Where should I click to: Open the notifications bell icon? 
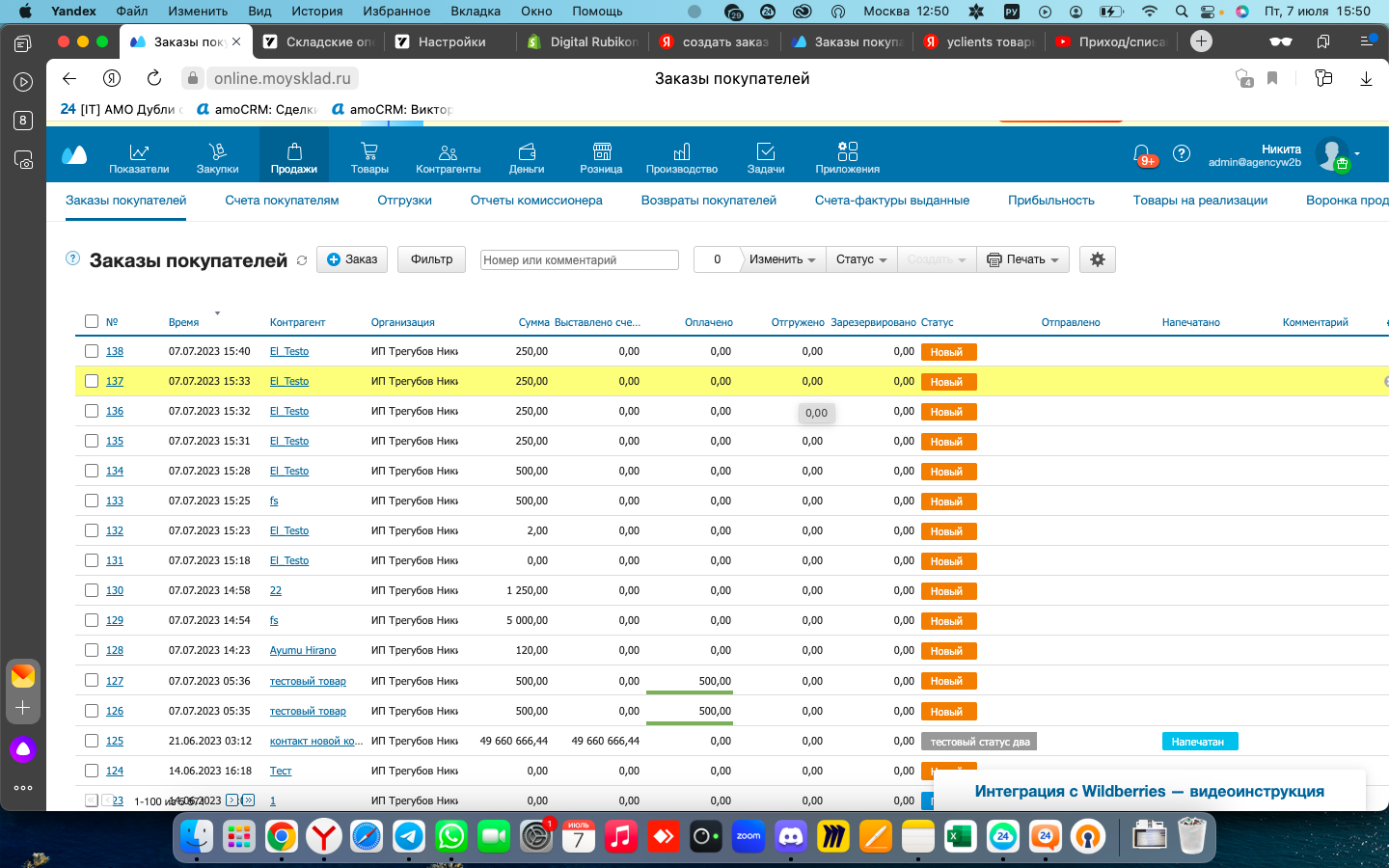1142,153
